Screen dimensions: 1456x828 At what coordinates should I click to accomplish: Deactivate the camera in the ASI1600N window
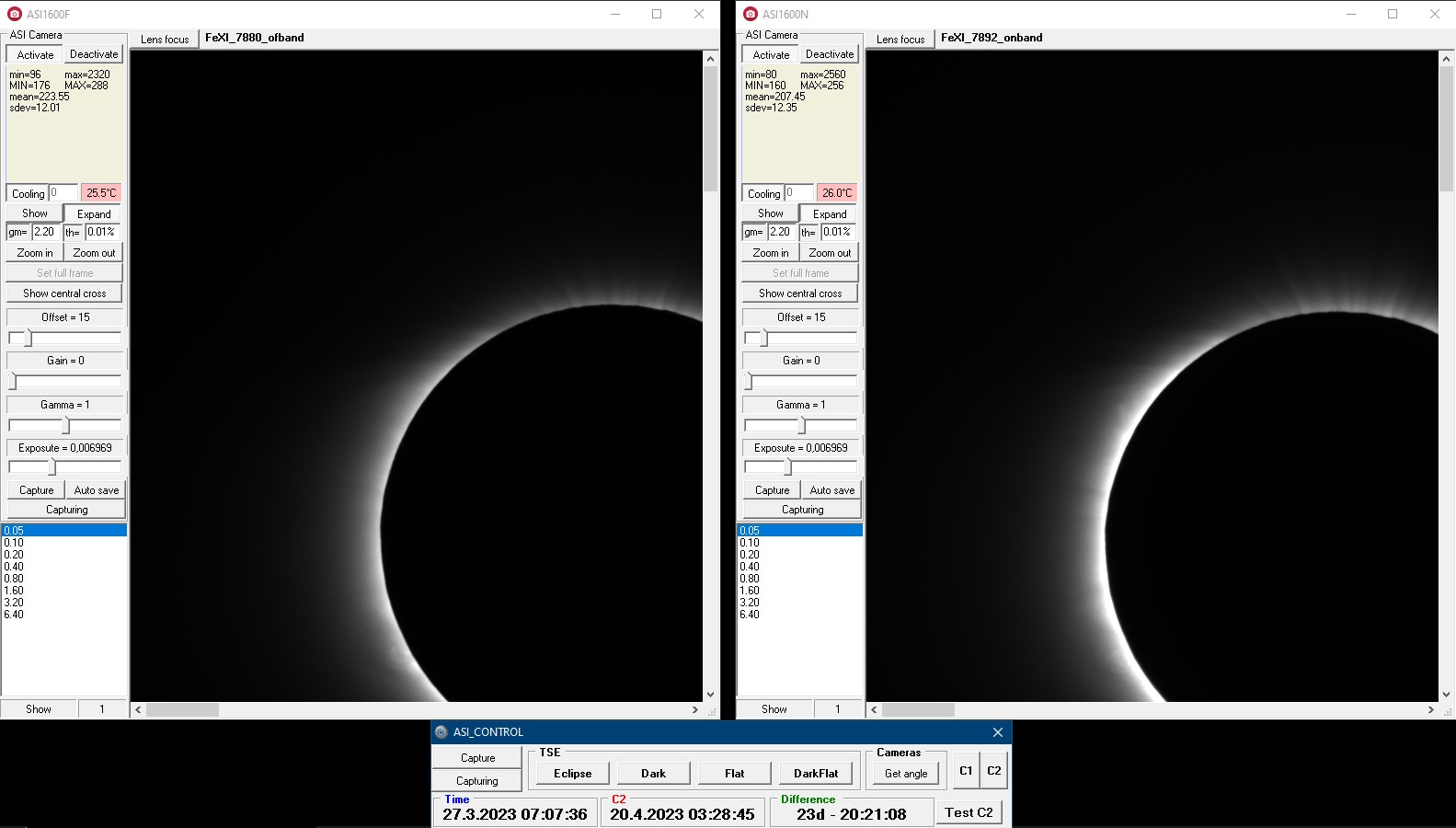830,54
